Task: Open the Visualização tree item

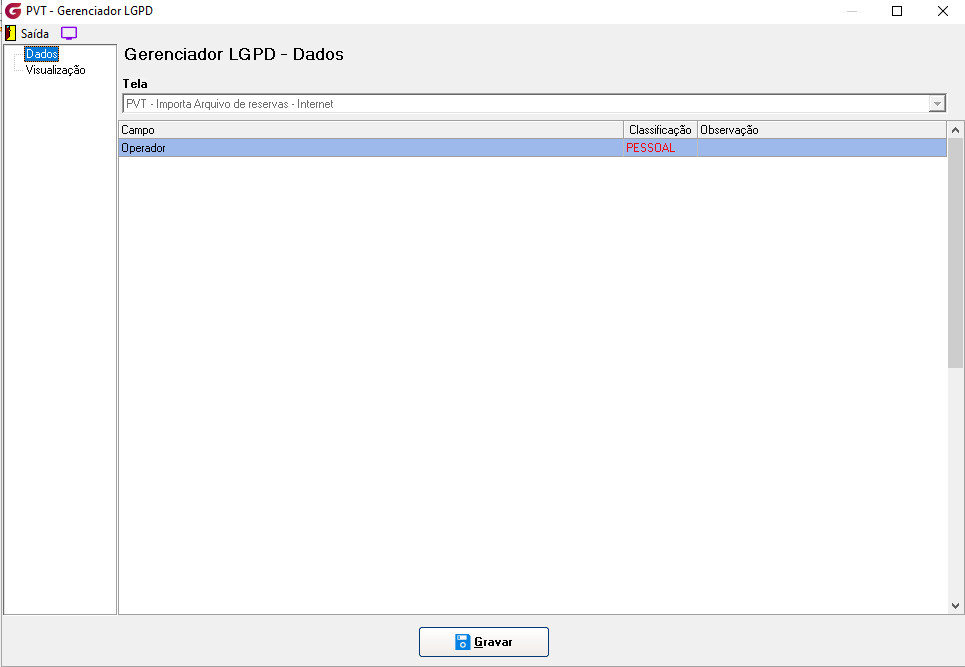Action: click(55, 70)
